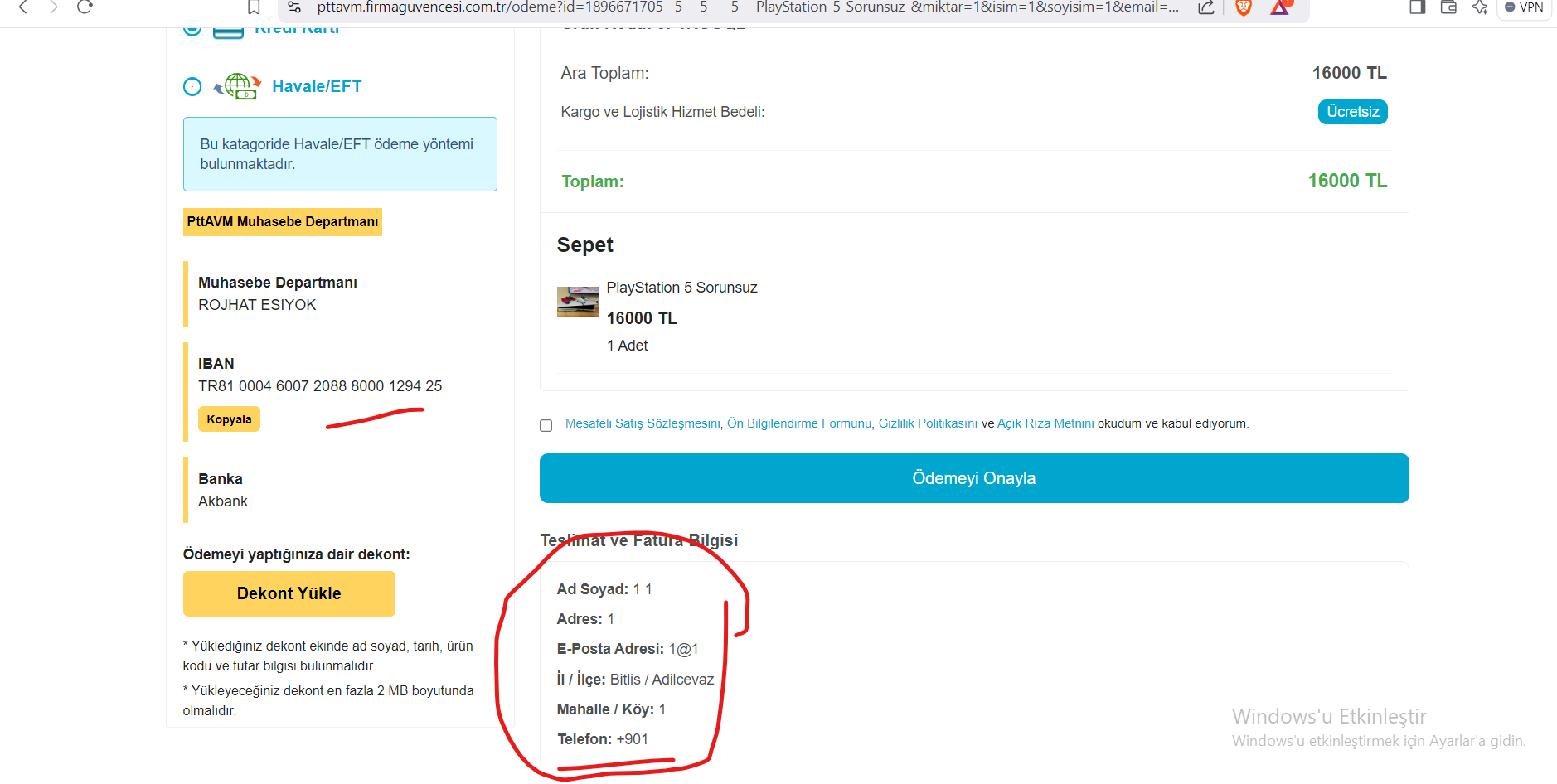Image resolution: width=1557 pixels, height=784 pixels.
Task: Click the bold Banka label
Action: (221, 479)
